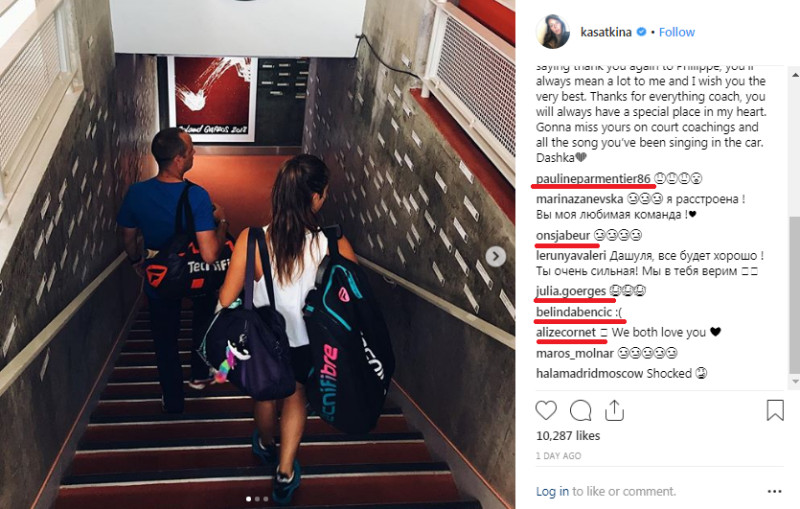Open comments via the speech bubble icon
The height and width of the screenshot is (509, 800).
pyautogui.click(x=581, y=411)
